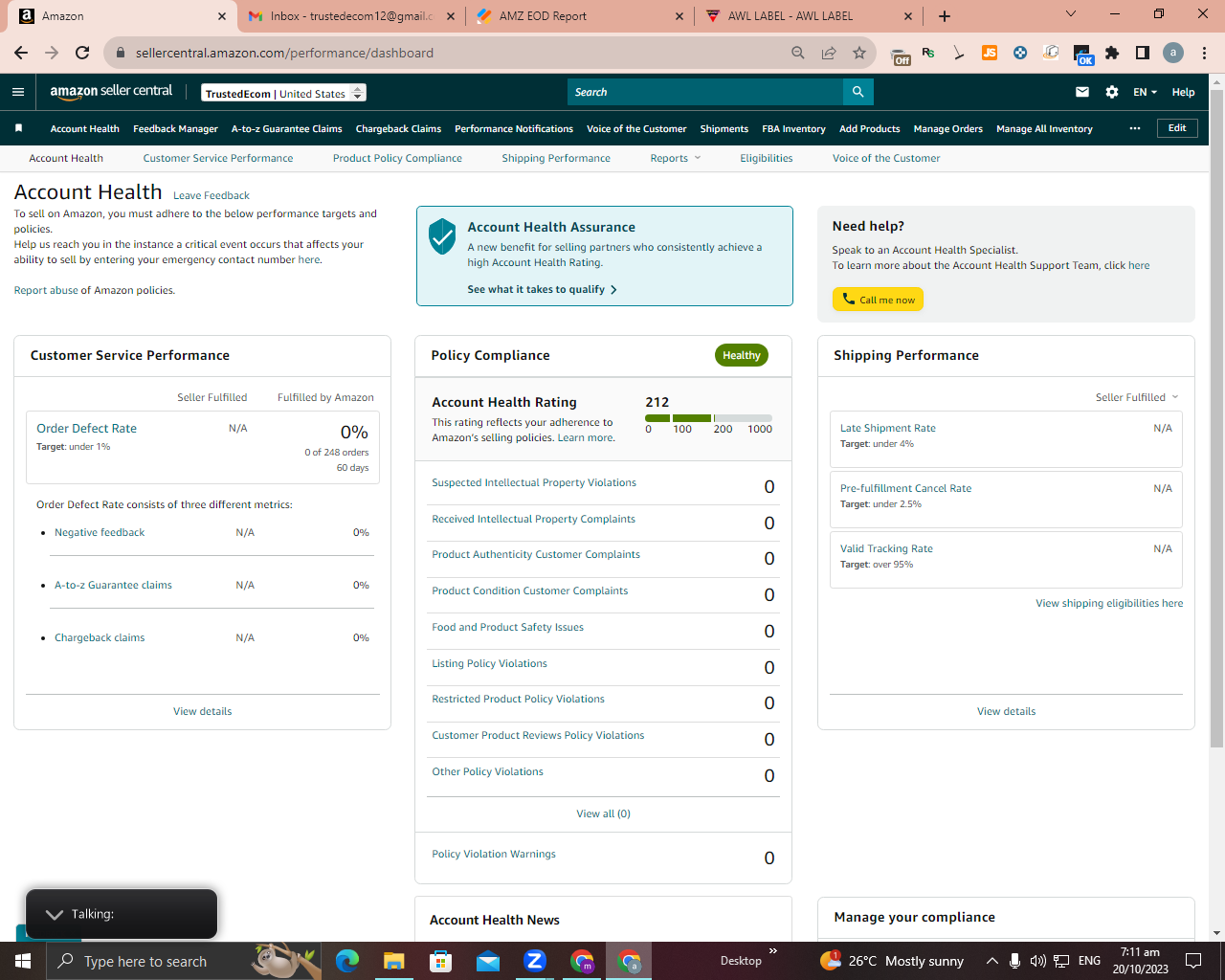This screenshot has width=1225, height=980.
Task: Click the Call me now button
Action: point(878,300)
